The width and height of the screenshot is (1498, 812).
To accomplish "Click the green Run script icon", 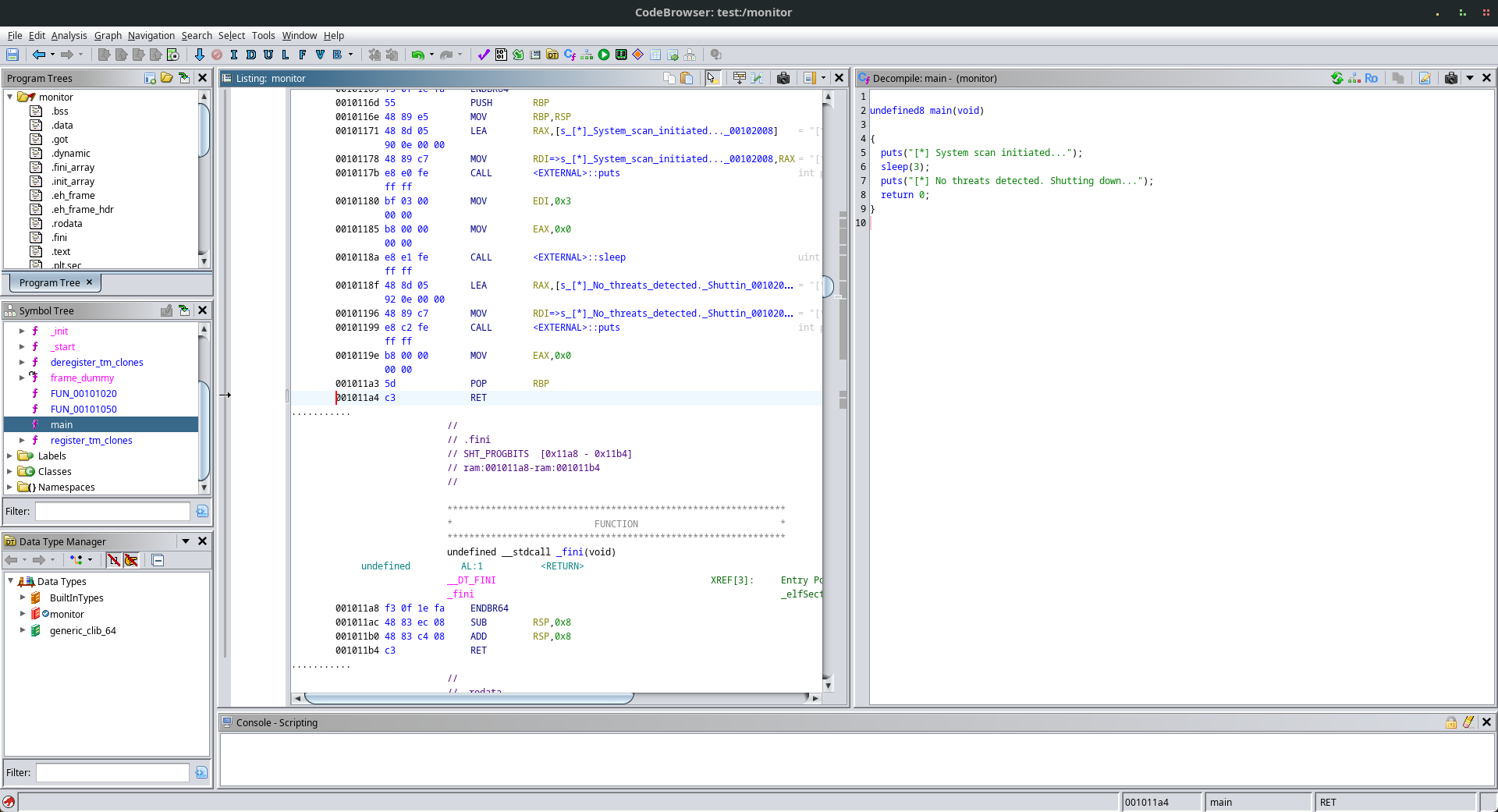I will point(604,55).
